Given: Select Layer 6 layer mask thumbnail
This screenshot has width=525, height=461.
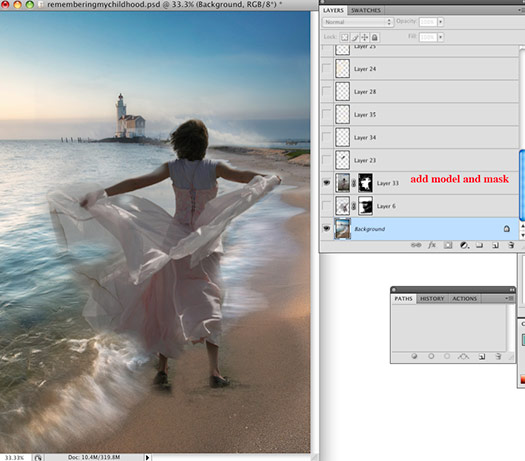Looking at the screenshot, I should pos(365,206).
